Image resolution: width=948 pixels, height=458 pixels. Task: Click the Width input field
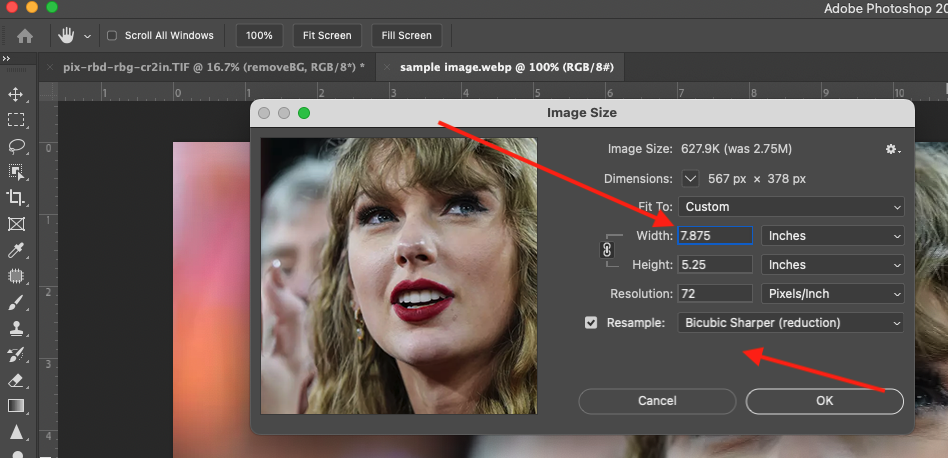tap(714, 236)
